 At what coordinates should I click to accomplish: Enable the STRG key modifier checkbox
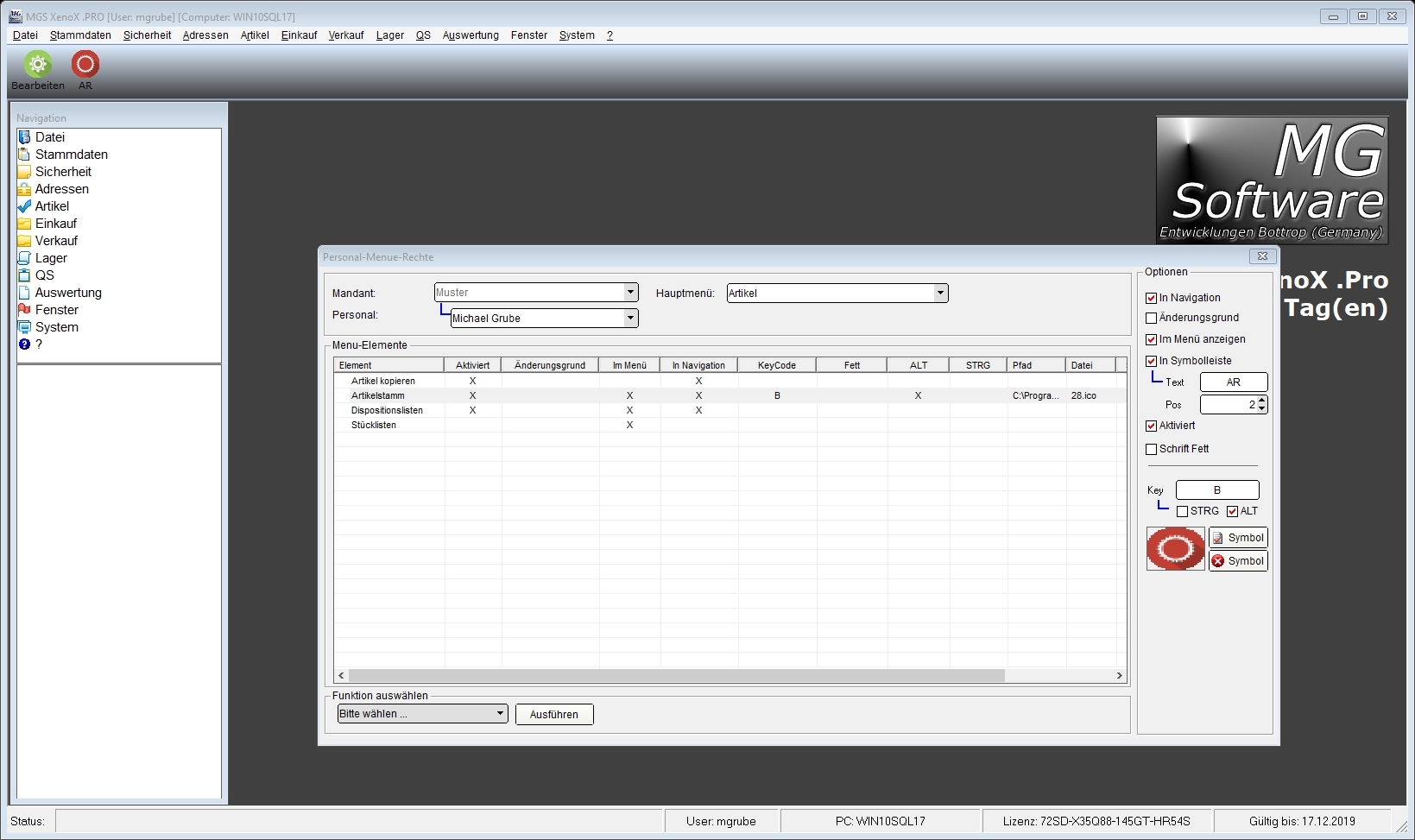pyautogui.click(x=1182, y=511)
